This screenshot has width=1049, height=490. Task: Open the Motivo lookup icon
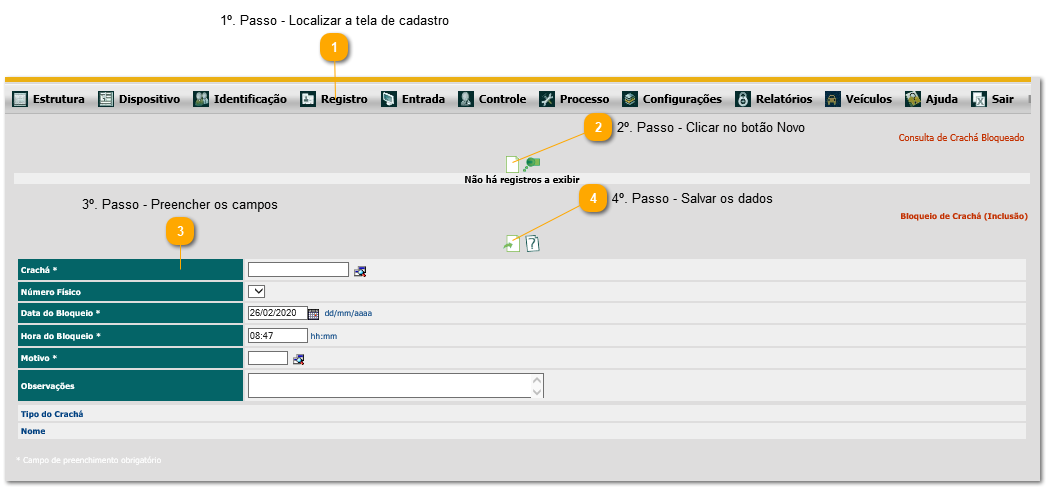point(298,359)
